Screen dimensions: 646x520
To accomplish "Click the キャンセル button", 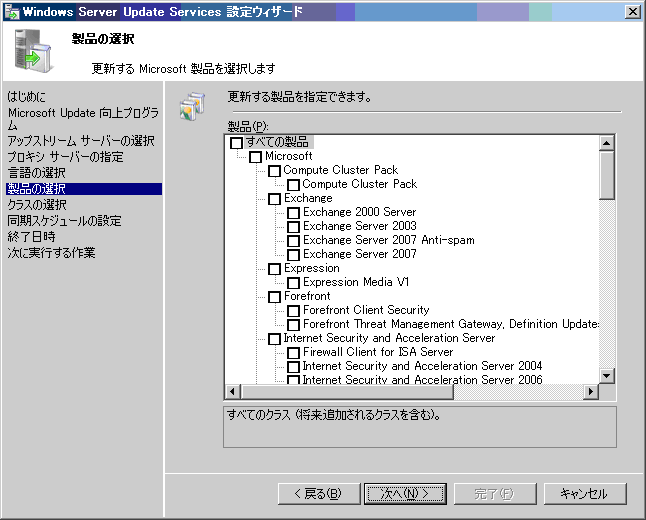I will [x=585, y=494].
